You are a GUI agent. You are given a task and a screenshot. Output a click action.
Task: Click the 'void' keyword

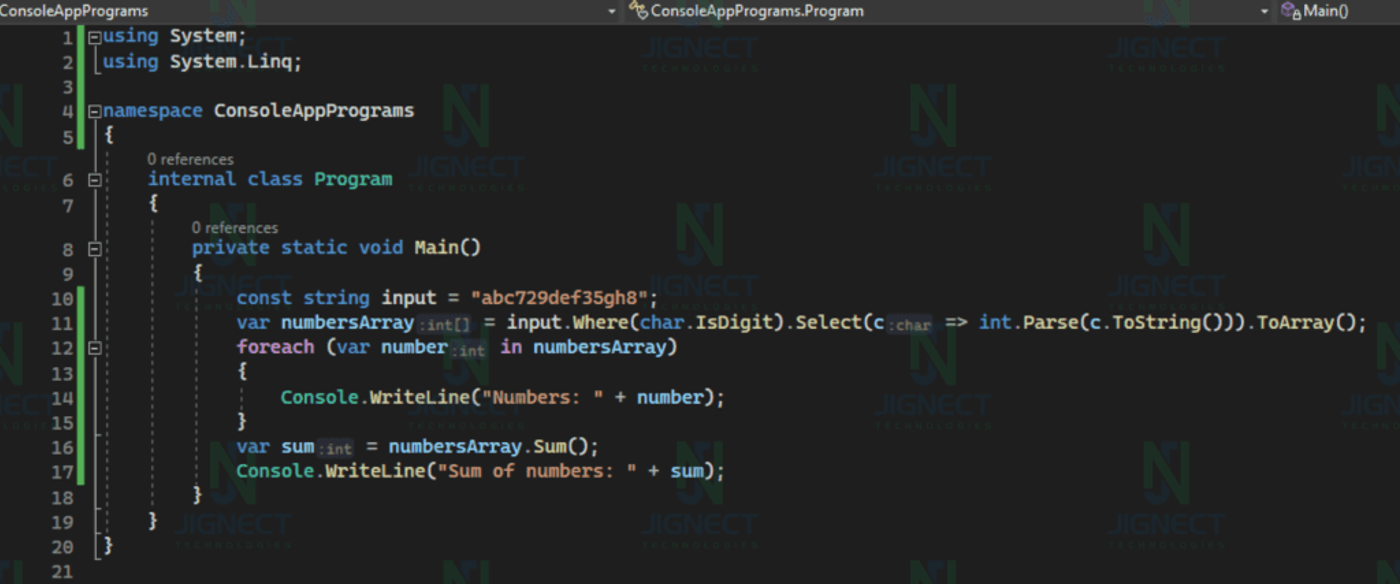(381, 247)
